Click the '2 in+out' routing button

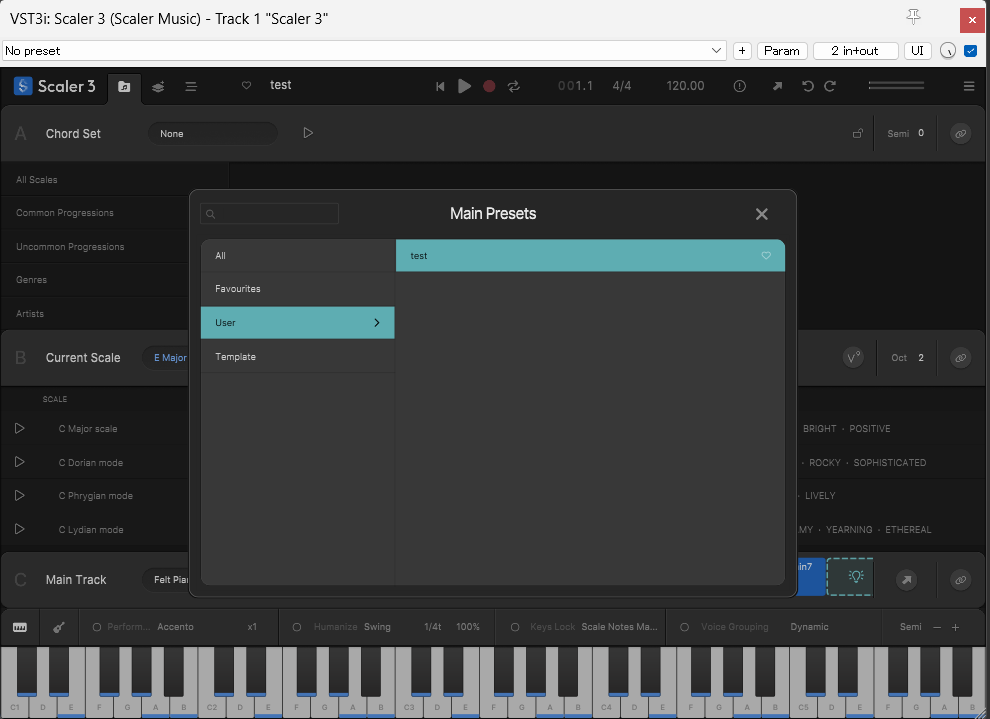856,51
